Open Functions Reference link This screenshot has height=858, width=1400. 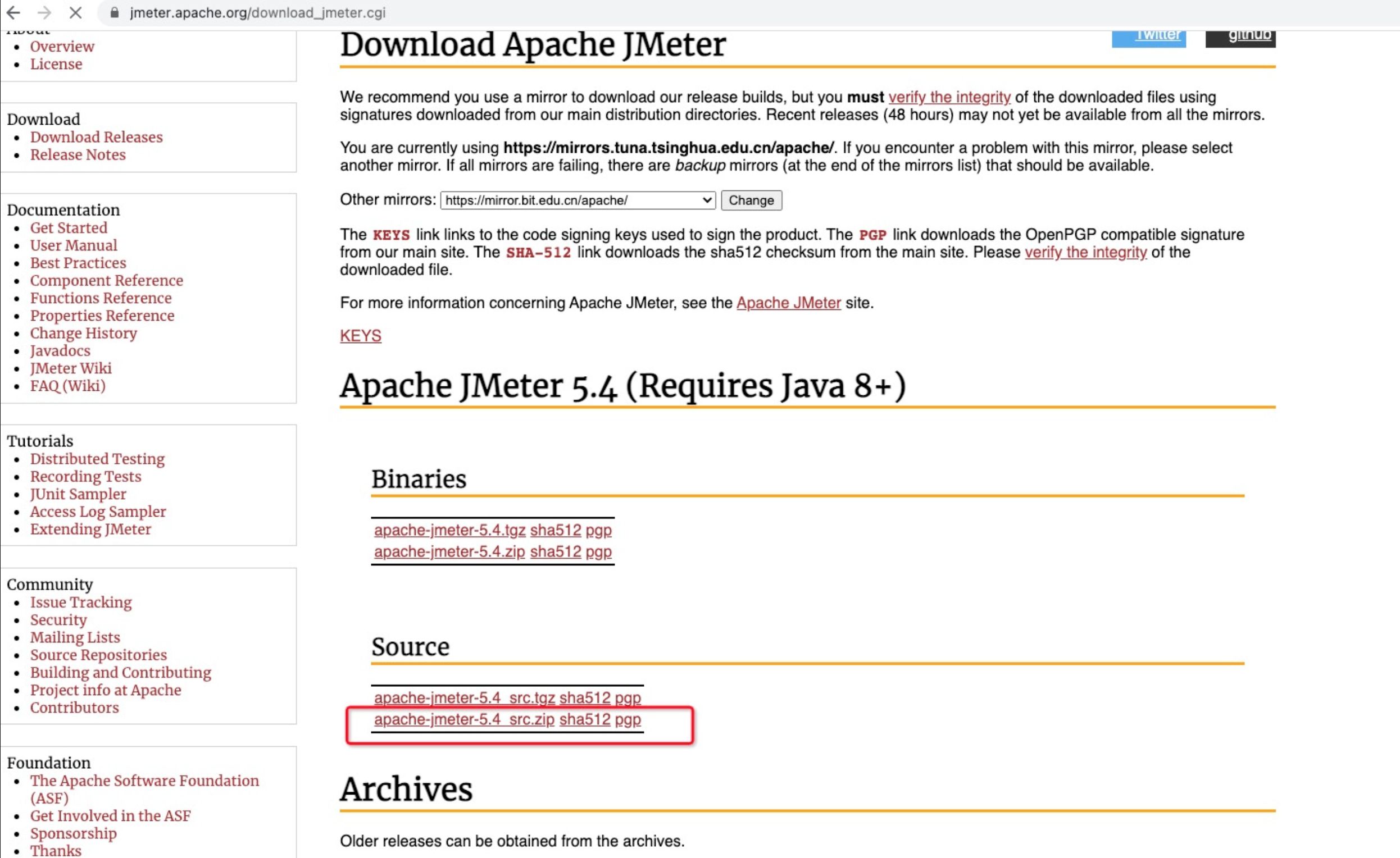click(101, 299)
